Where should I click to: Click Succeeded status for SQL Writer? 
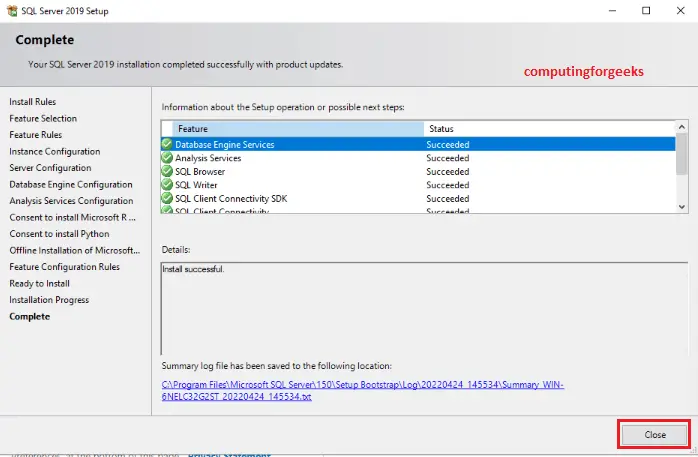[x=448, y=185]
